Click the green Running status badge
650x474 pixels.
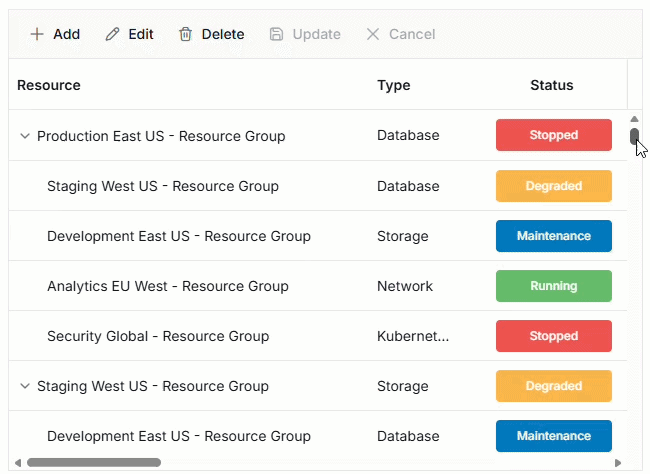pyautogui.click(x=553, y=286)
